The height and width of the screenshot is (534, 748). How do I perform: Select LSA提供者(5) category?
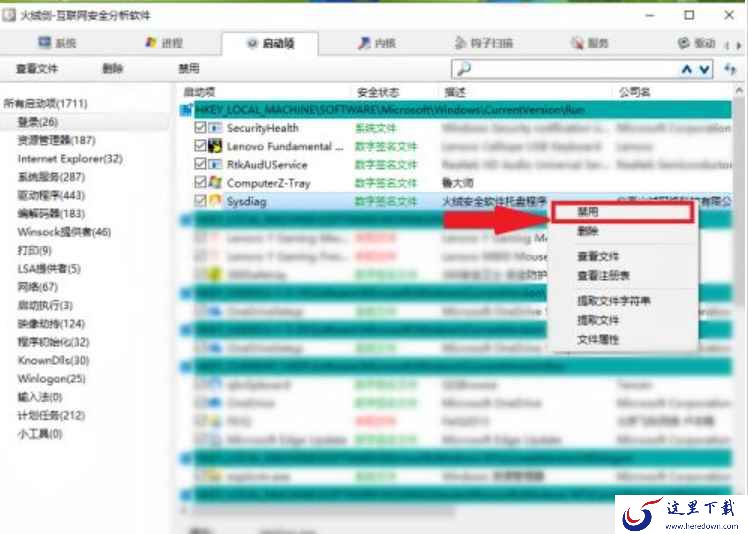49,269
